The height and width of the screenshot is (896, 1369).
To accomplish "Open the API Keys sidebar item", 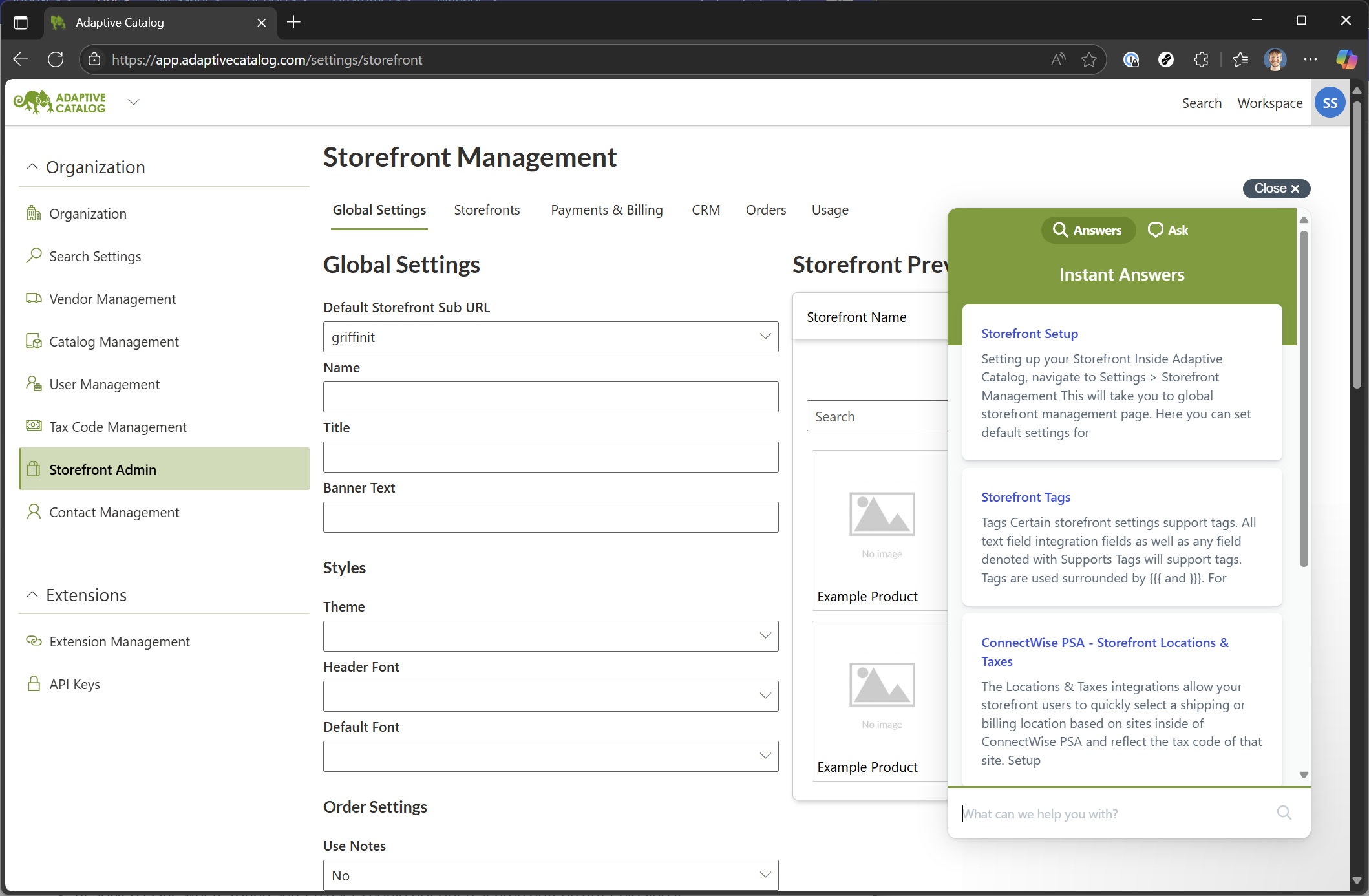I will click(x=75, y=684).
